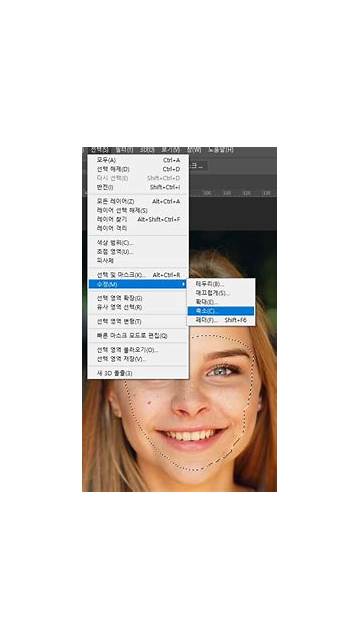Choose 축소(C) Contract in the Modify submenu
The width and height of the screenshot is (360, 640).
coord(221,311)
